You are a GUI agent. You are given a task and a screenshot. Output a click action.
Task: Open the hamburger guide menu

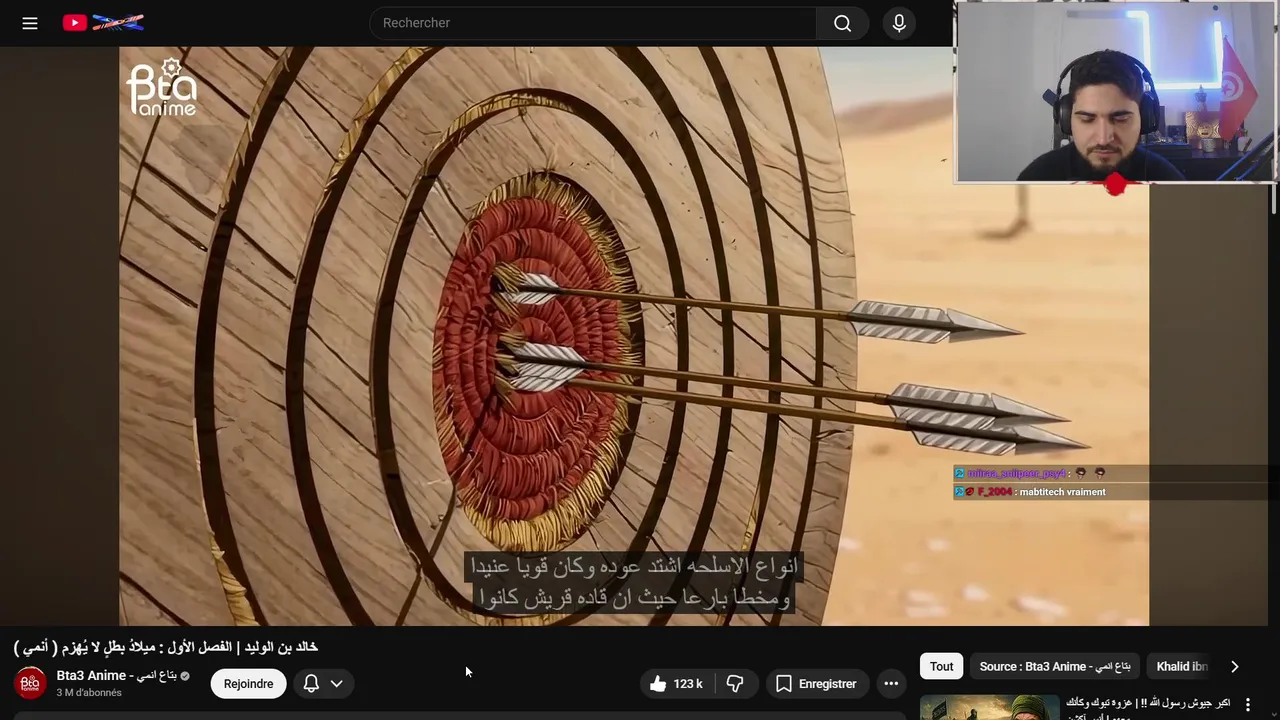click(x=30, y=23)
